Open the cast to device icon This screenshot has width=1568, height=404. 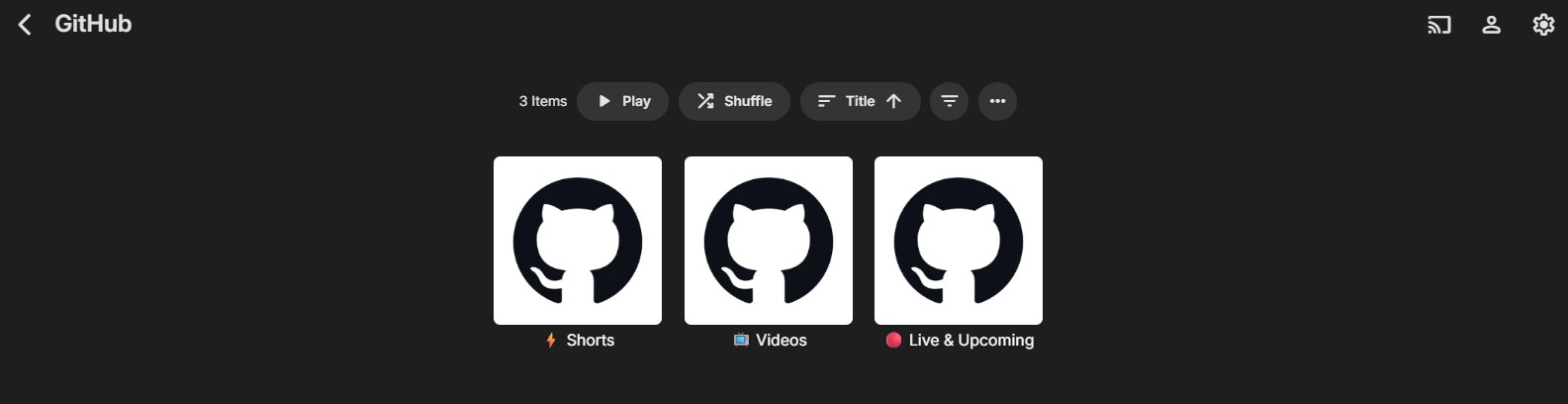(1438, 25)
